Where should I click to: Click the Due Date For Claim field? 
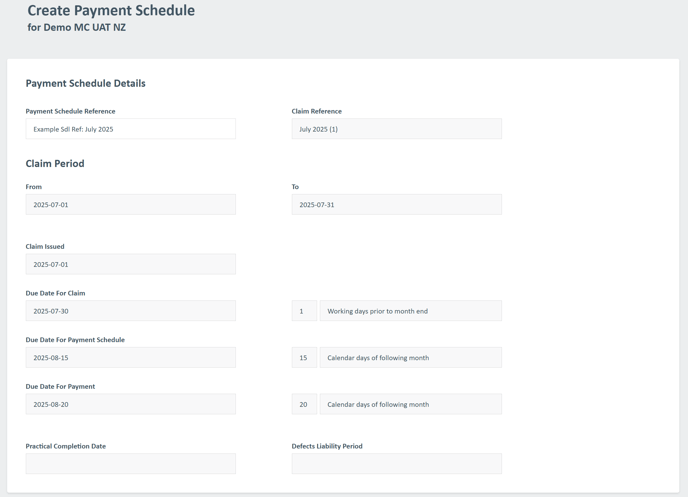click(x=130, y=311)
